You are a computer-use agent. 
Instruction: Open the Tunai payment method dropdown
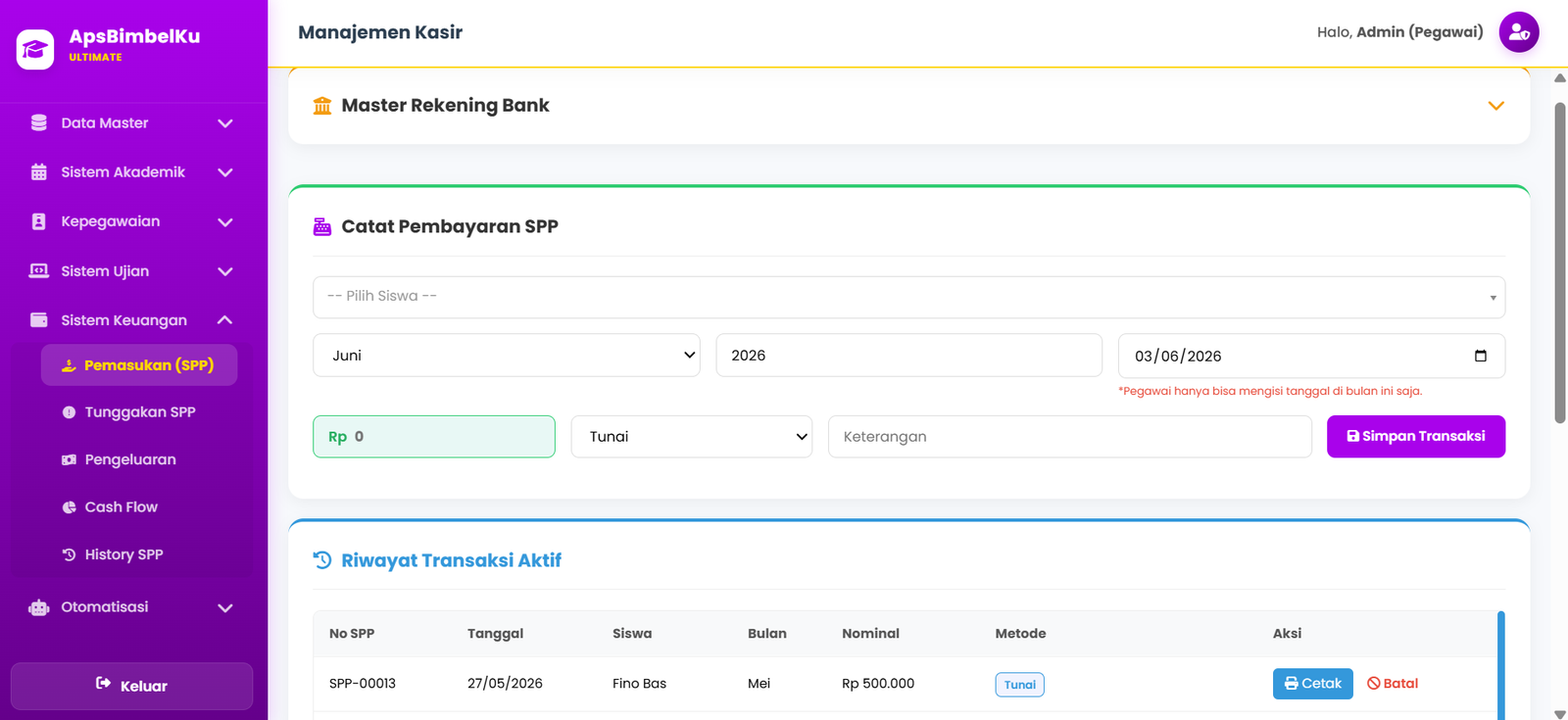click(x=691, y=437)
